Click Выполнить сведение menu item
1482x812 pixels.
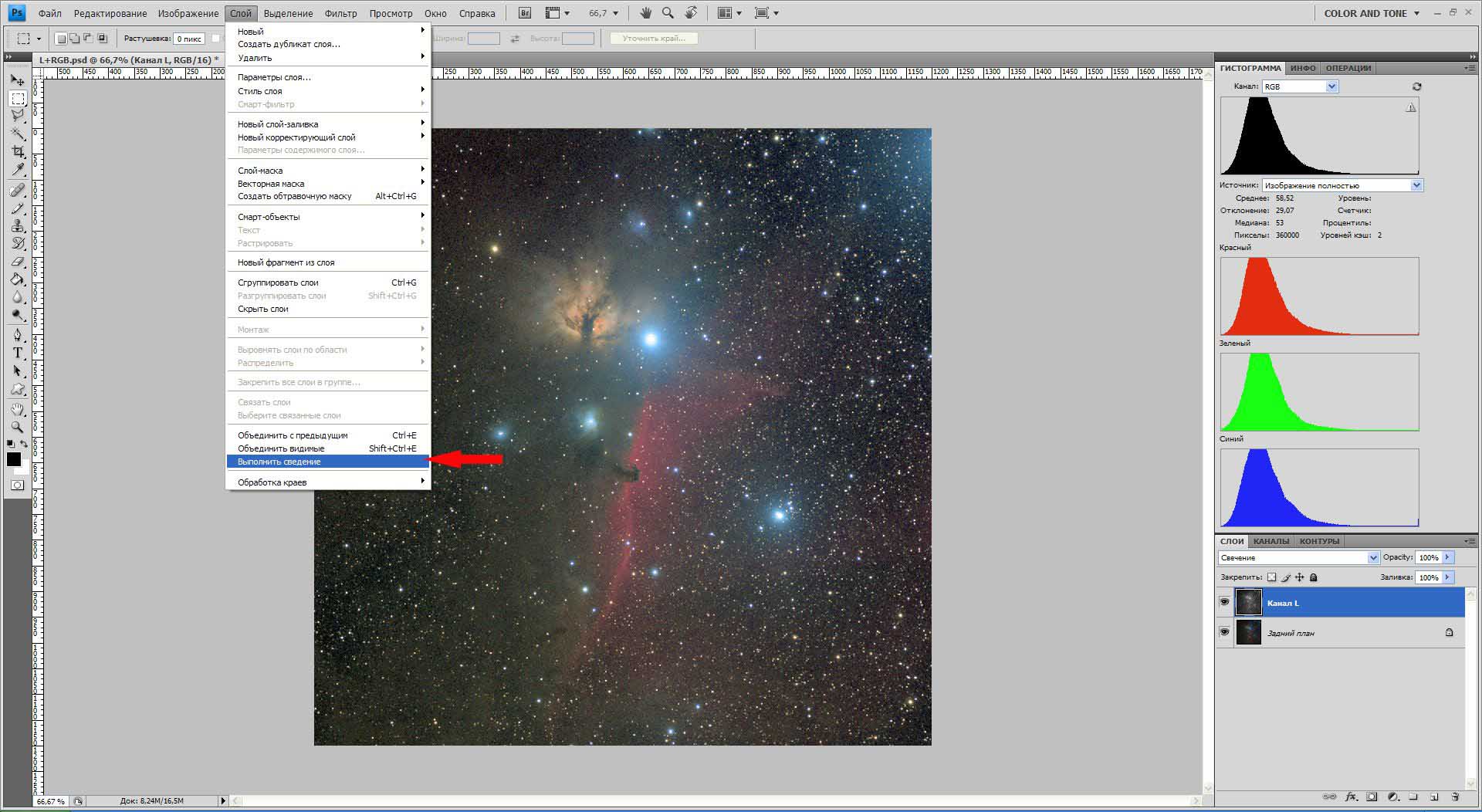click(x=279, y=462)
